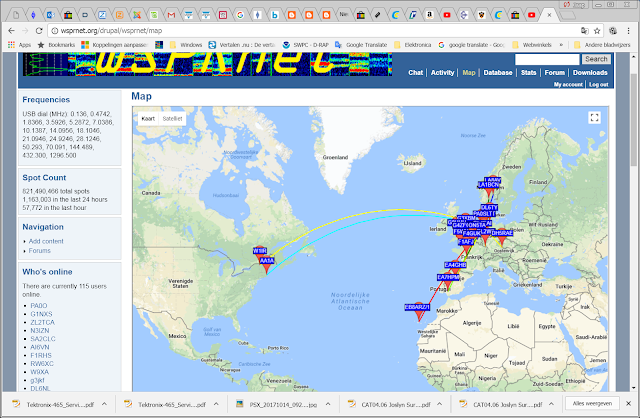The width and height of the screenshot is (640, 418).
Task: Open online user g3jkf profile
Action: tap(38, 380)
